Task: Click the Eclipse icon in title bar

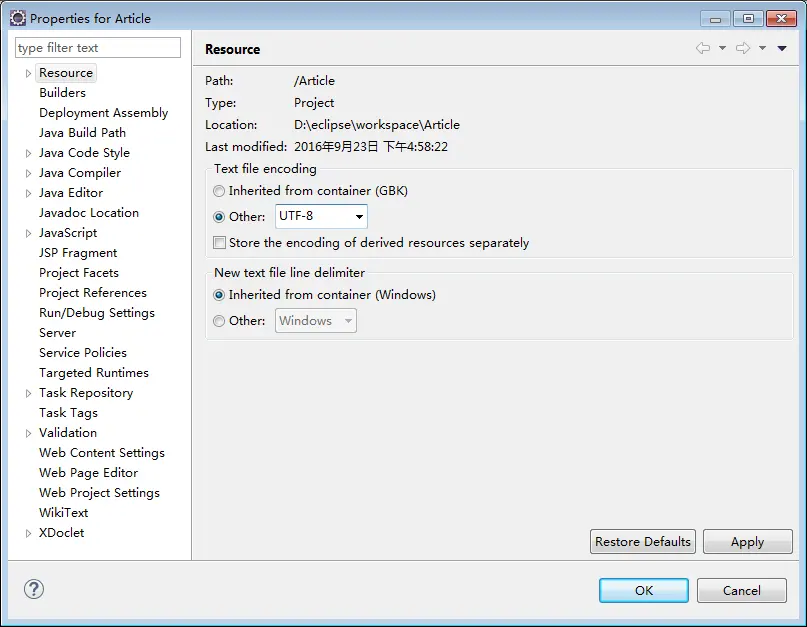Action: tap(17, 18)
